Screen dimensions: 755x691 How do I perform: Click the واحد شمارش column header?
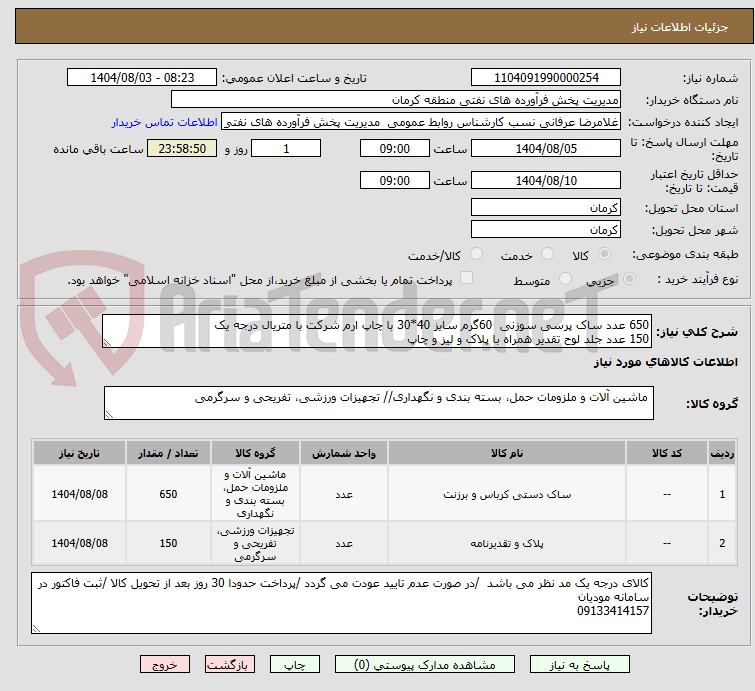[x=344, y=453]
